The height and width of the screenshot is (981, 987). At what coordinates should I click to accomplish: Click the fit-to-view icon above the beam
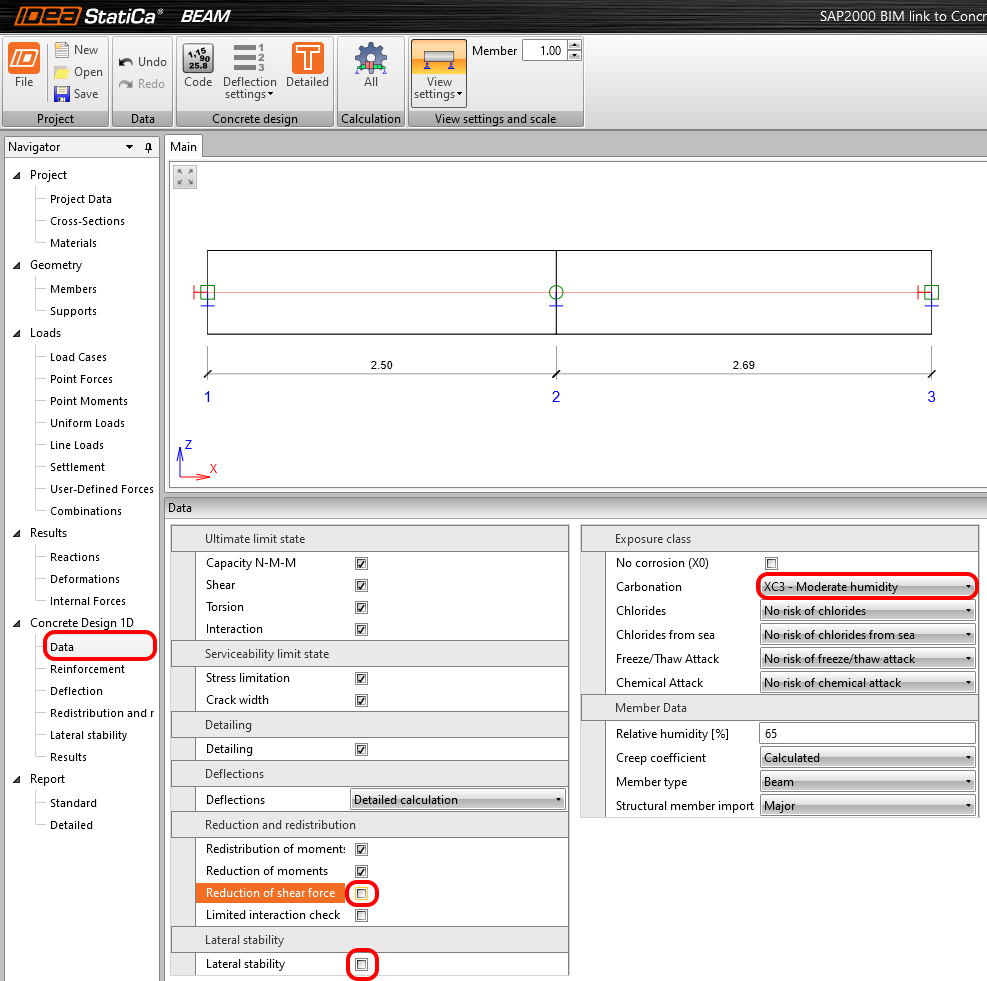click(184, 177)
